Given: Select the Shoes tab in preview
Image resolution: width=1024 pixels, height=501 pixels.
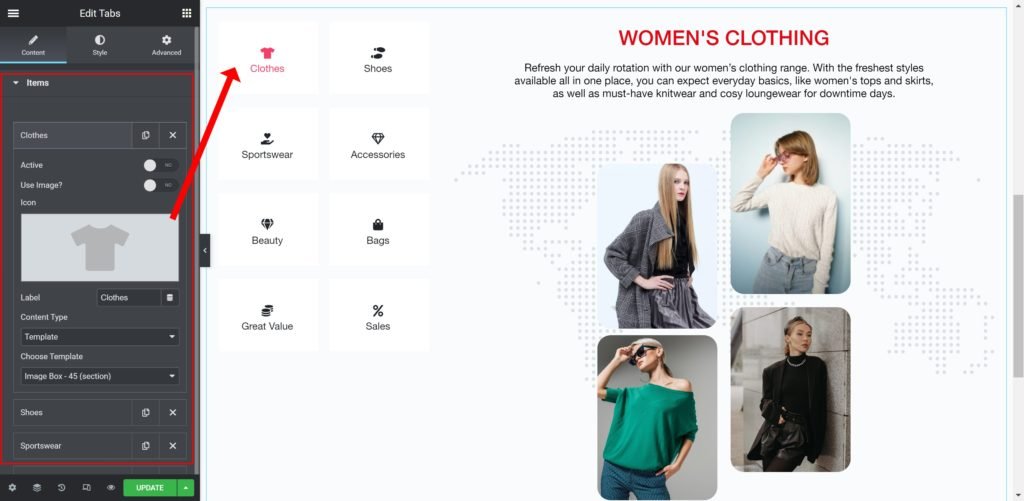Looking at the screenshot, I should tap(378, 58).
